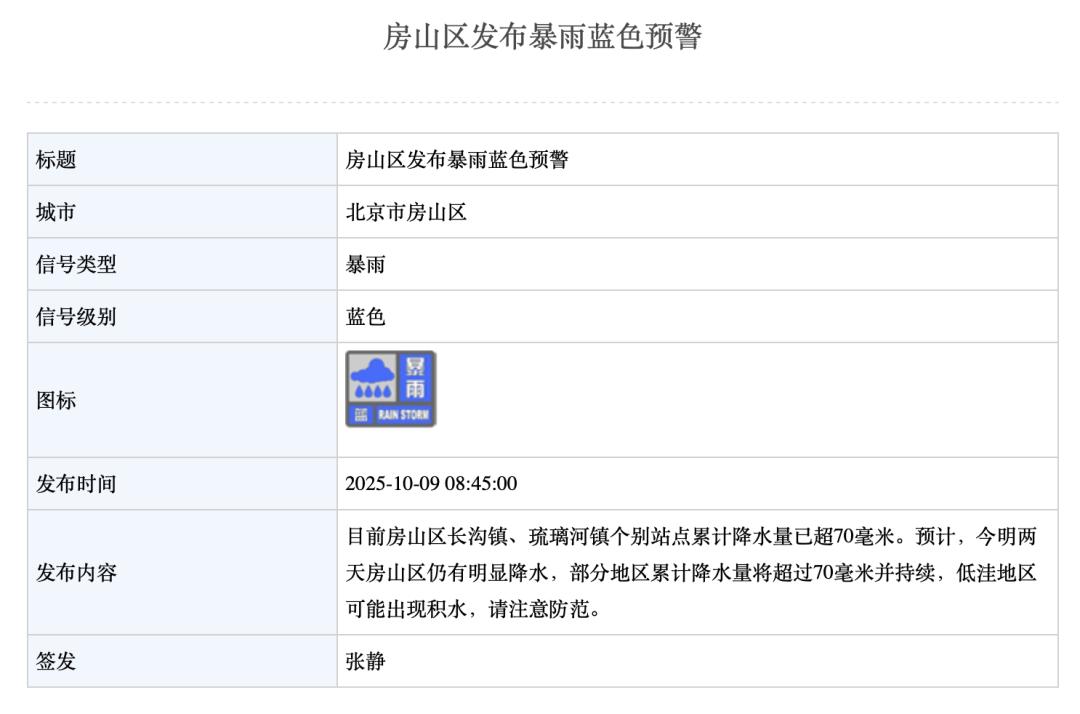1080x714 pixels.
Task: Click the 发布时间 row label
Action: coord(76,484)
